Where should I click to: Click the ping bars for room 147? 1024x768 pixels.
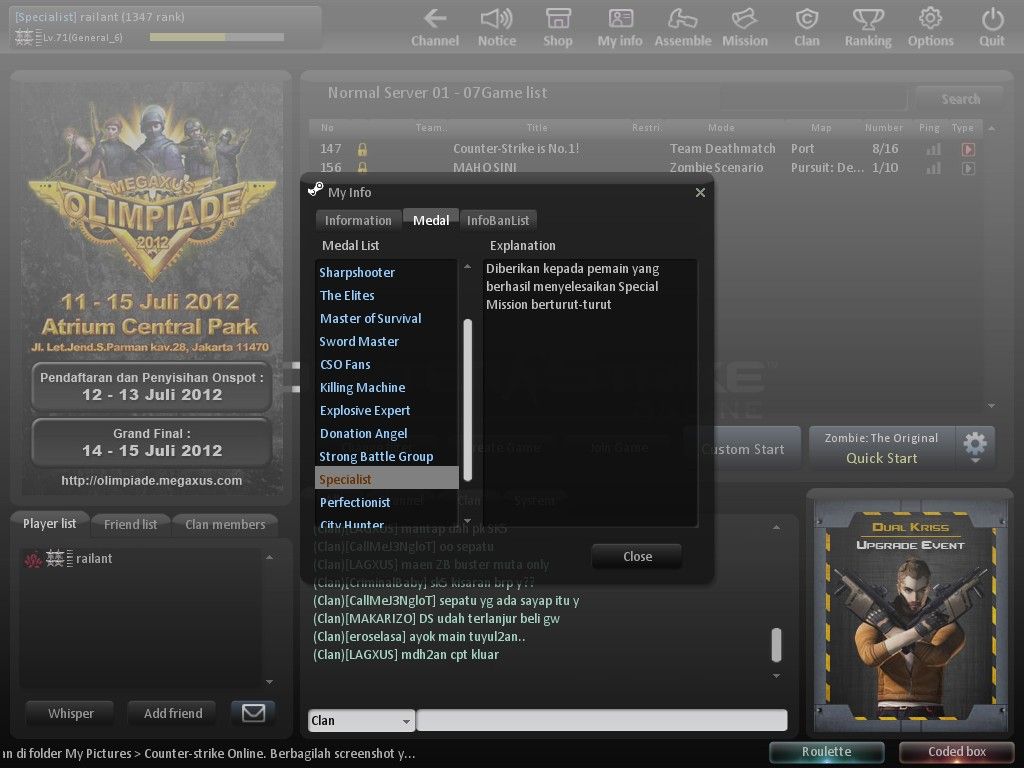click(934, 150)
